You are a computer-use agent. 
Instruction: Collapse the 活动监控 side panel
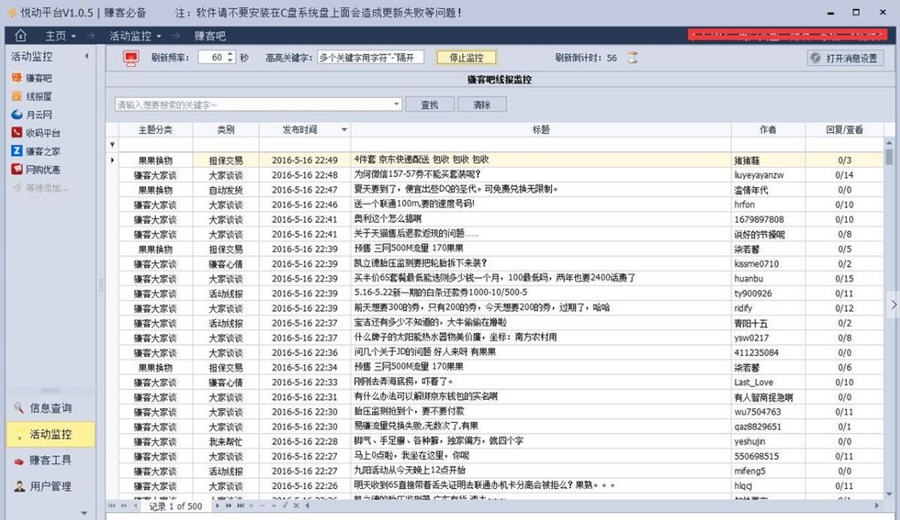[x=87, y=56]
